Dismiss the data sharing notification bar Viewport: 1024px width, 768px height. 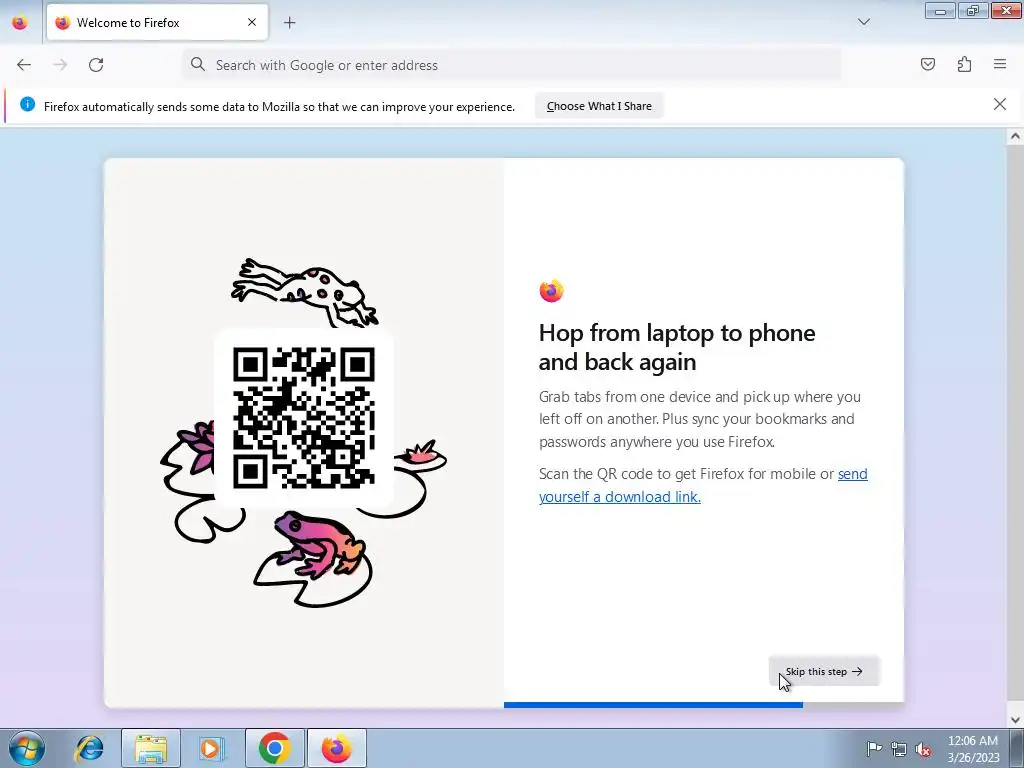point(999,104)
